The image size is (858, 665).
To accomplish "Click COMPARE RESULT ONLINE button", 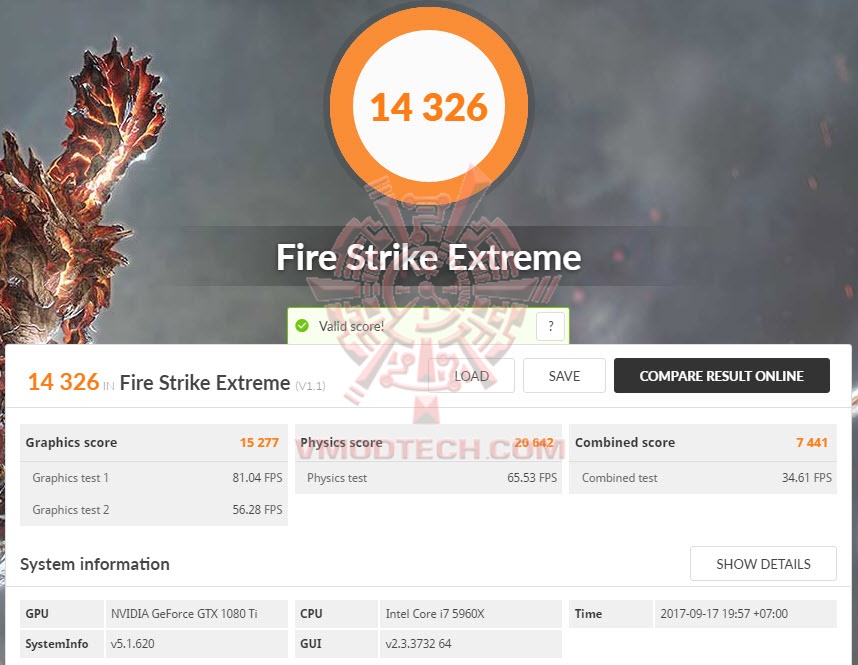I will (722, 375).
